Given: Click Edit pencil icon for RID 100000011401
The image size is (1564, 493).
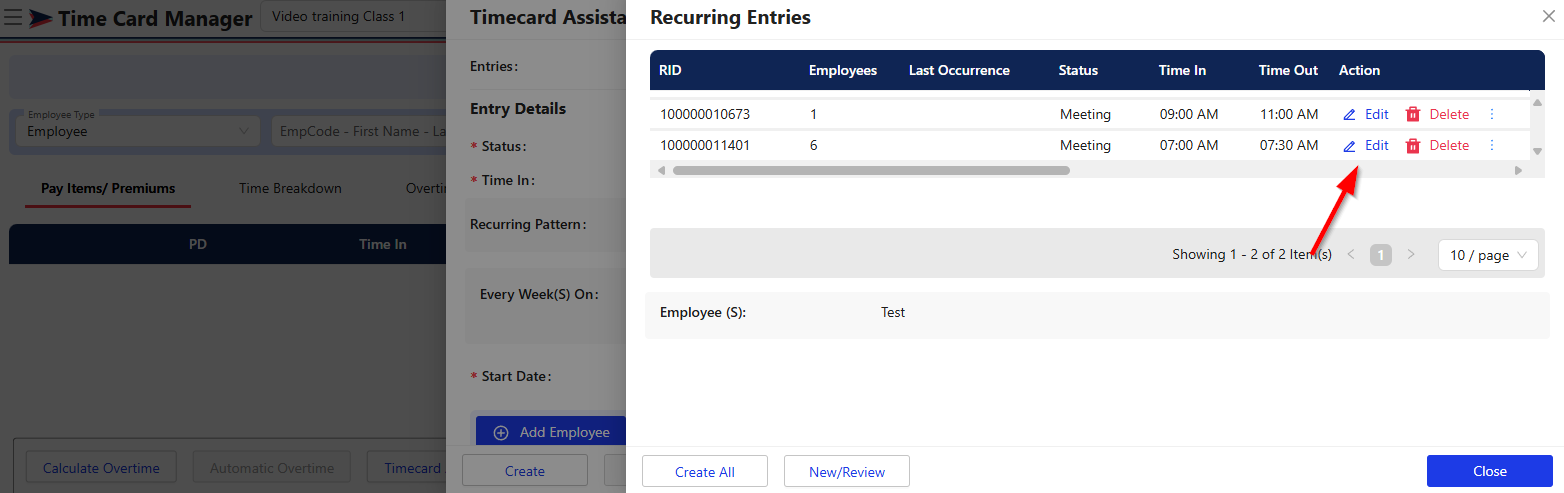Looking at the screenshot, I should pos(1349,146).
